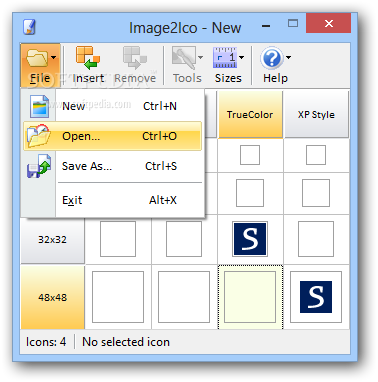Choose Save As... menu entry
378x382 pixels.
point(113,166)
